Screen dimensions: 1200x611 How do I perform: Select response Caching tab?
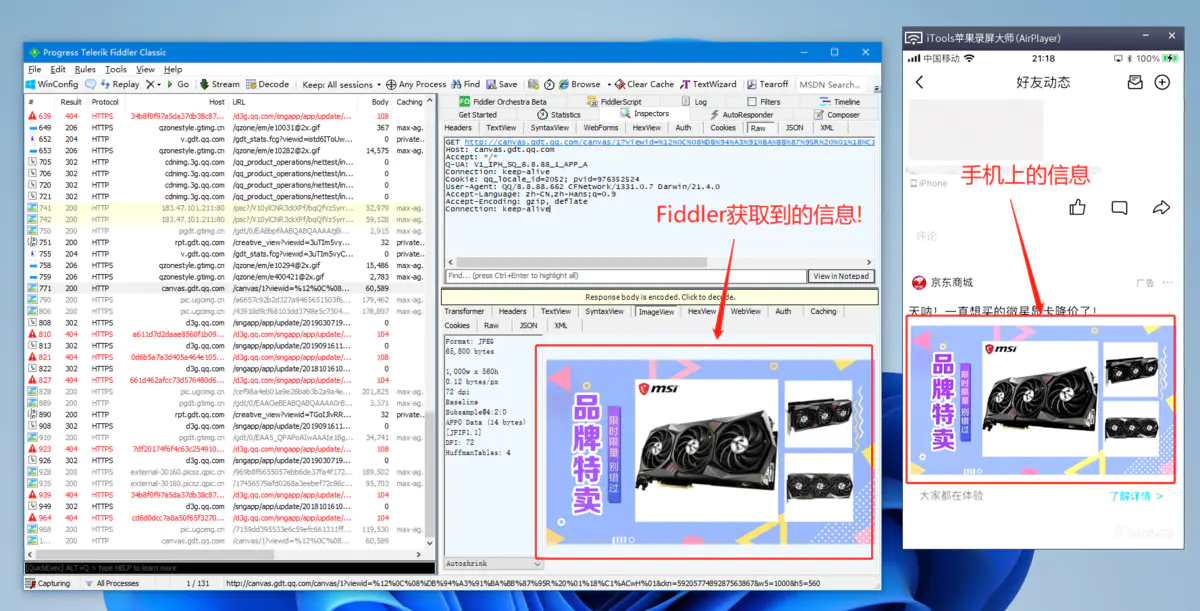pyautogui.click(x=823, y=311)
